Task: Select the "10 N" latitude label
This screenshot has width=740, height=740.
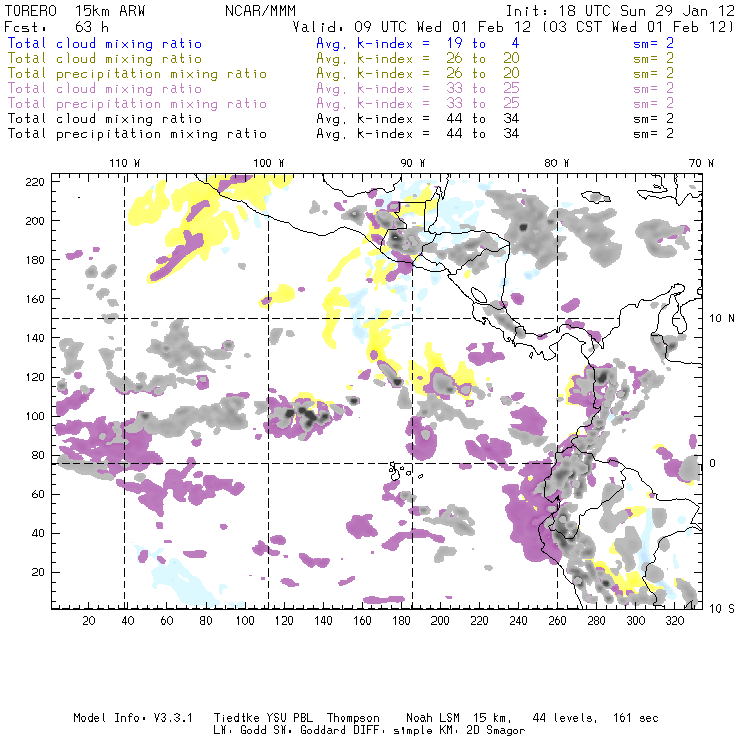Action: point(722,319)
